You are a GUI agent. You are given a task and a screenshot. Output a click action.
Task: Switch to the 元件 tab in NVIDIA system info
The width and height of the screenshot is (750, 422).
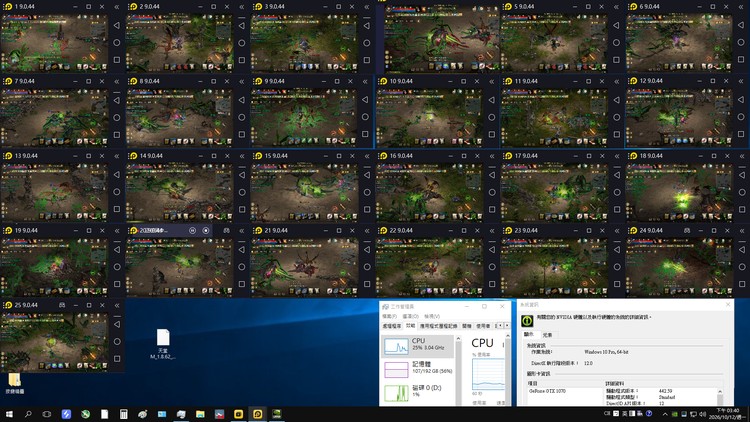[548, 335]
